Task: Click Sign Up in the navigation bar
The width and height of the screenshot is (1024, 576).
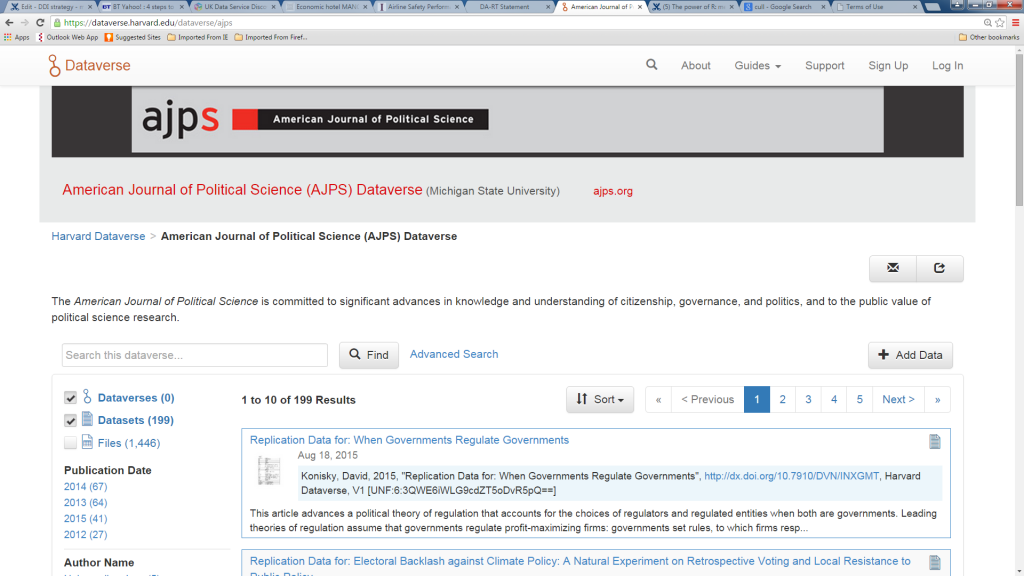Action: [888, 65]
